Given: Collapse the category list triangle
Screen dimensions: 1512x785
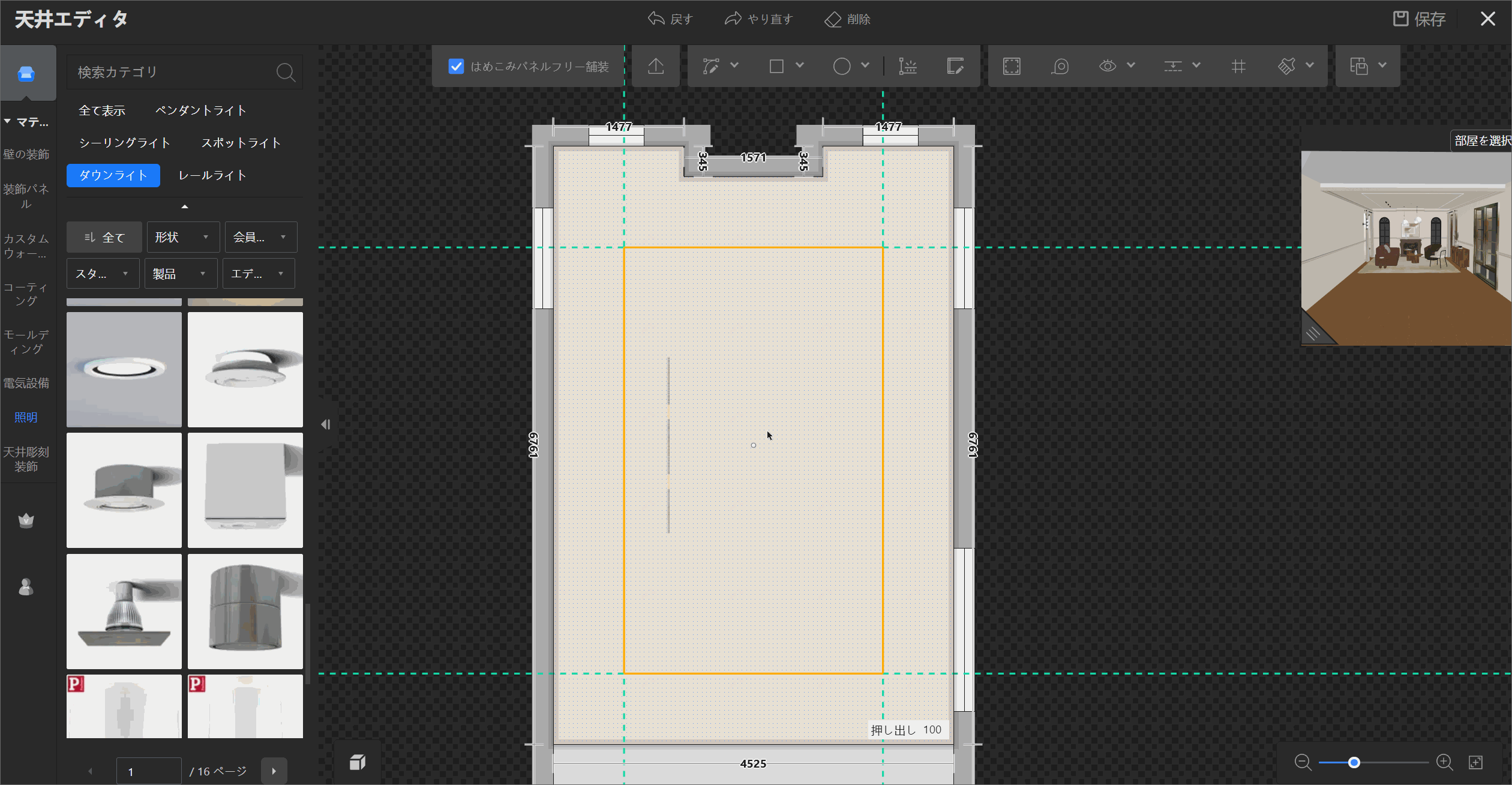Looking at the screenshot, I should 185,206.
